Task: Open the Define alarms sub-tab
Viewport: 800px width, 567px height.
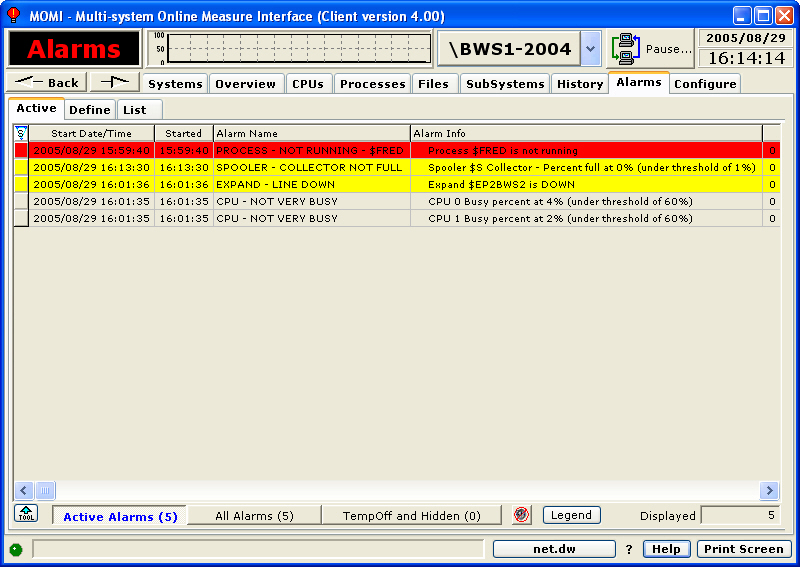Action: click(90, 110)
